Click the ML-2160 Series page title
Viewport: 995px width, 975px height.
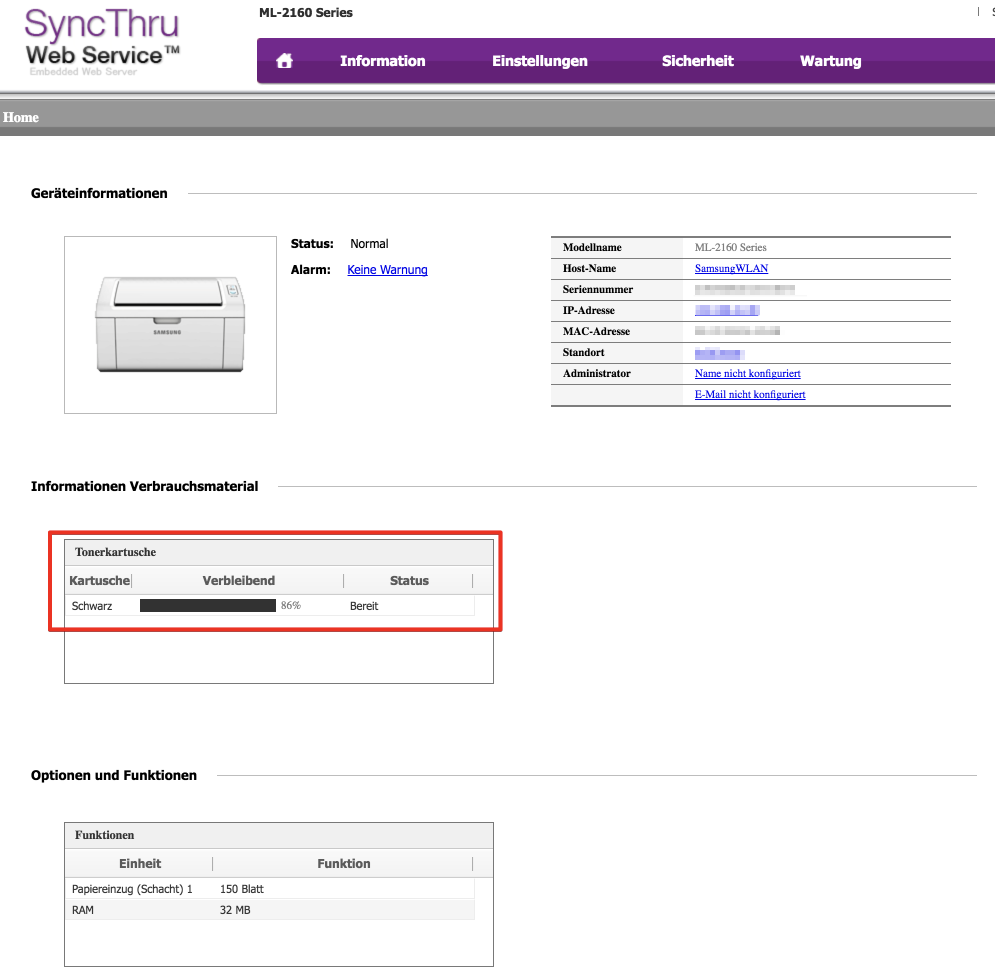pyautogui.click(x=306, y=13)
